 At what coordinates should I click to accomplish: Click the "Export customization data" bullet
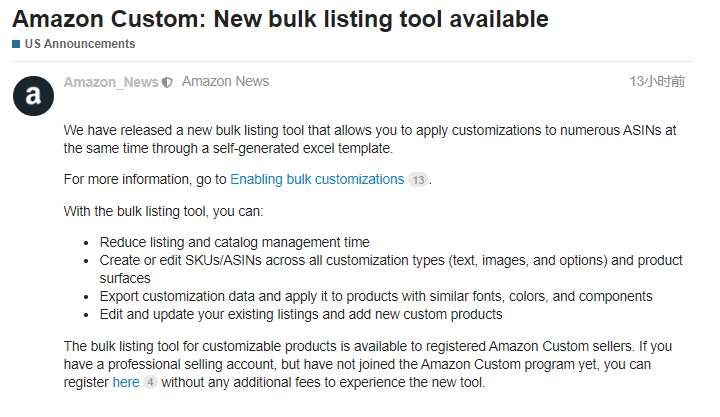(375, 296)
